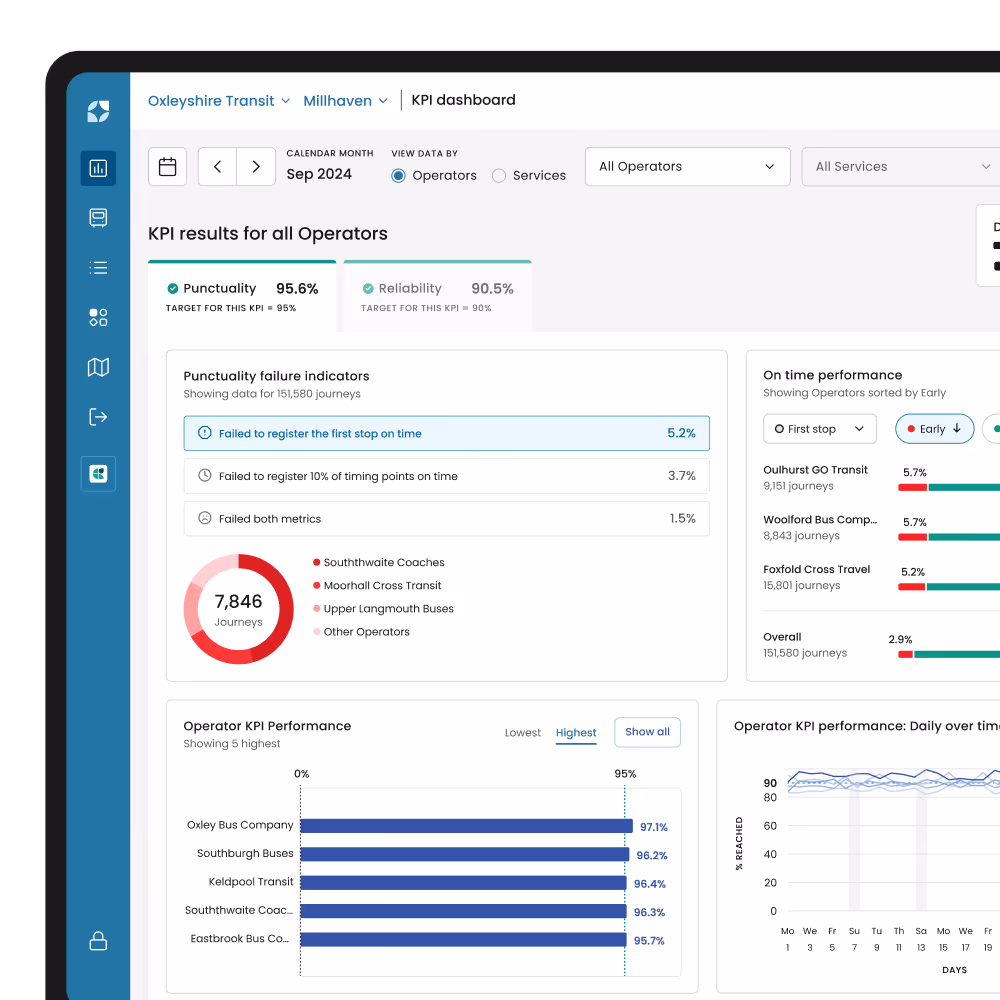Select the Operators radio button
This screenshot has height=1000, width=1000.
(x=399, y=175)
